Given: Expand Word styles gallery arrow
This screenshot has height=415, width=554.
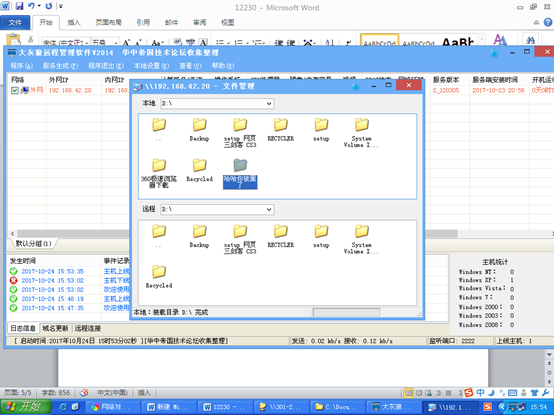Looking at the screenshot, I should (482, 40).
